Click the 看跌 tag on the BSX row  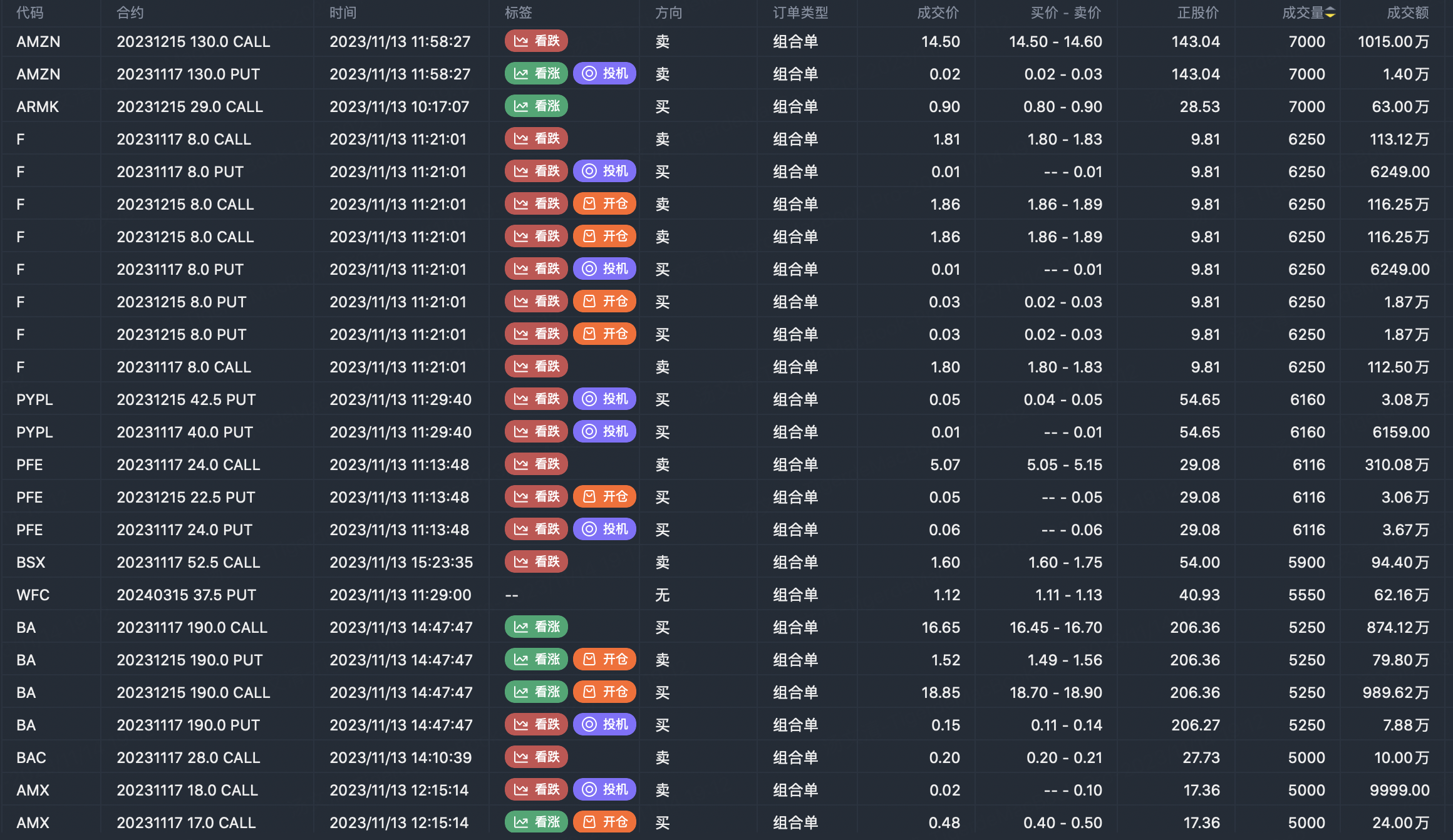[x=536, y=562]
